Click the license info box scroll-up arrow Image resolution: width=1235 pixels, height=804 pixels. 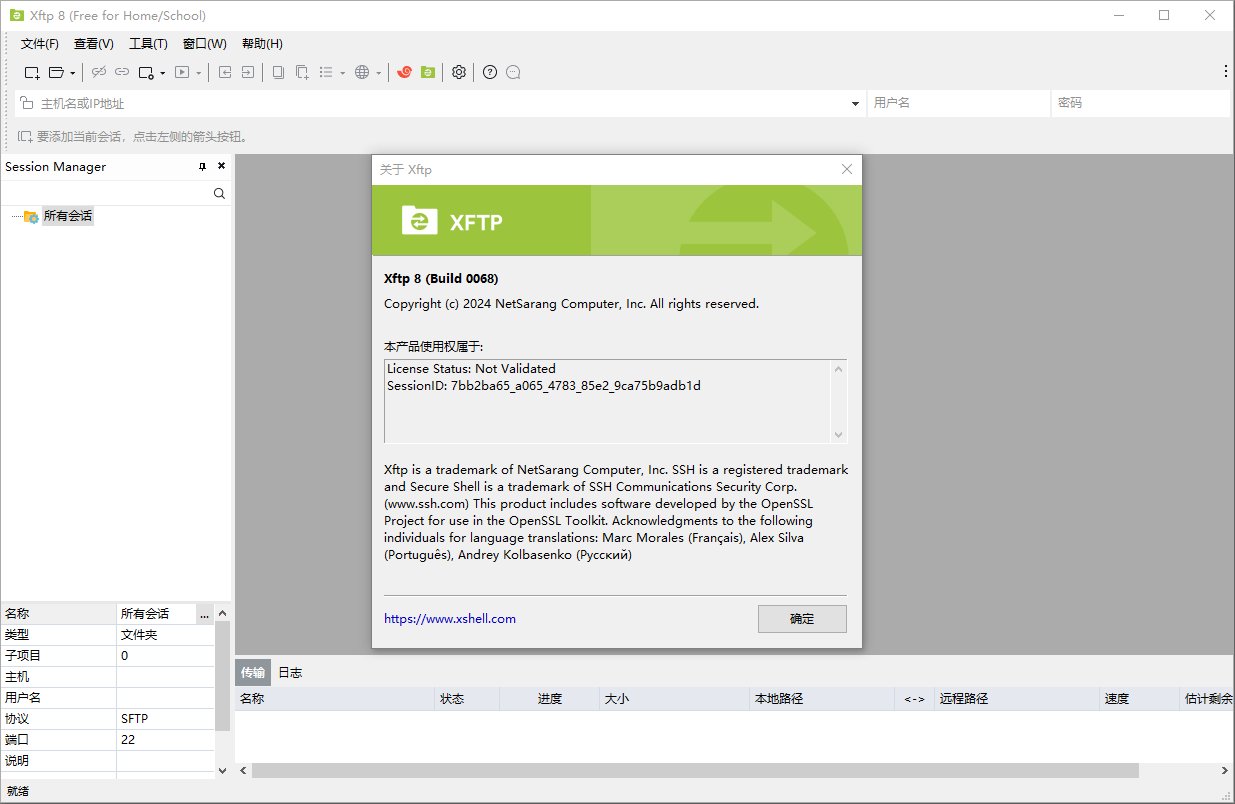(x=839, y=369)
